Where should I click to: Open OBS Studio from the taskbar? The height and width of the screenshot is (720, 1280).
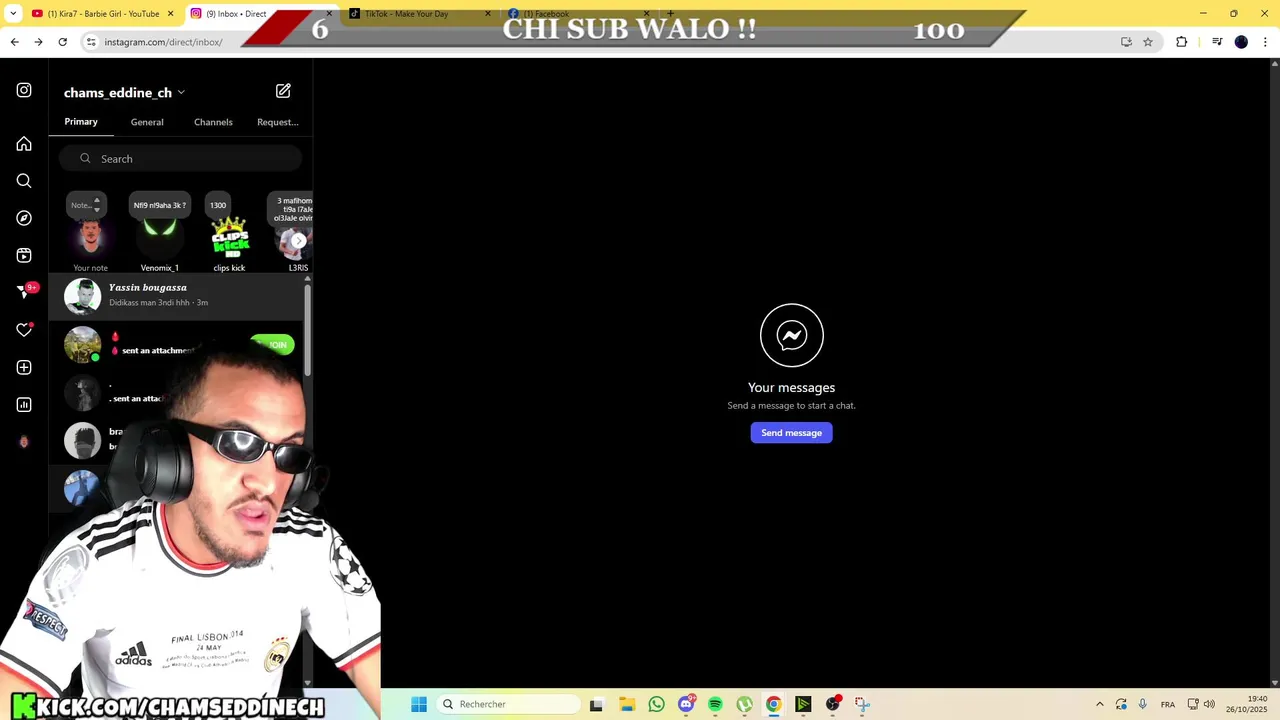(x=833, y=704)
